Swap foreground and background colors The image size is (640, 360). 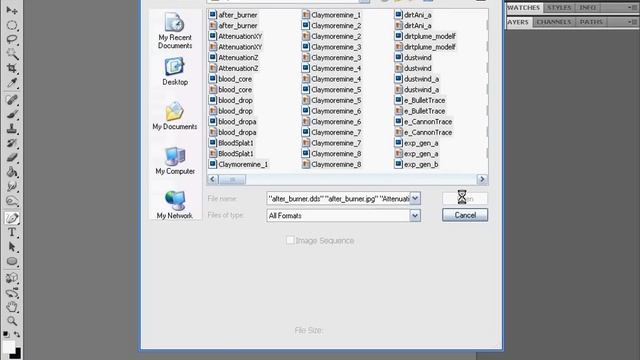coord(17,334)
